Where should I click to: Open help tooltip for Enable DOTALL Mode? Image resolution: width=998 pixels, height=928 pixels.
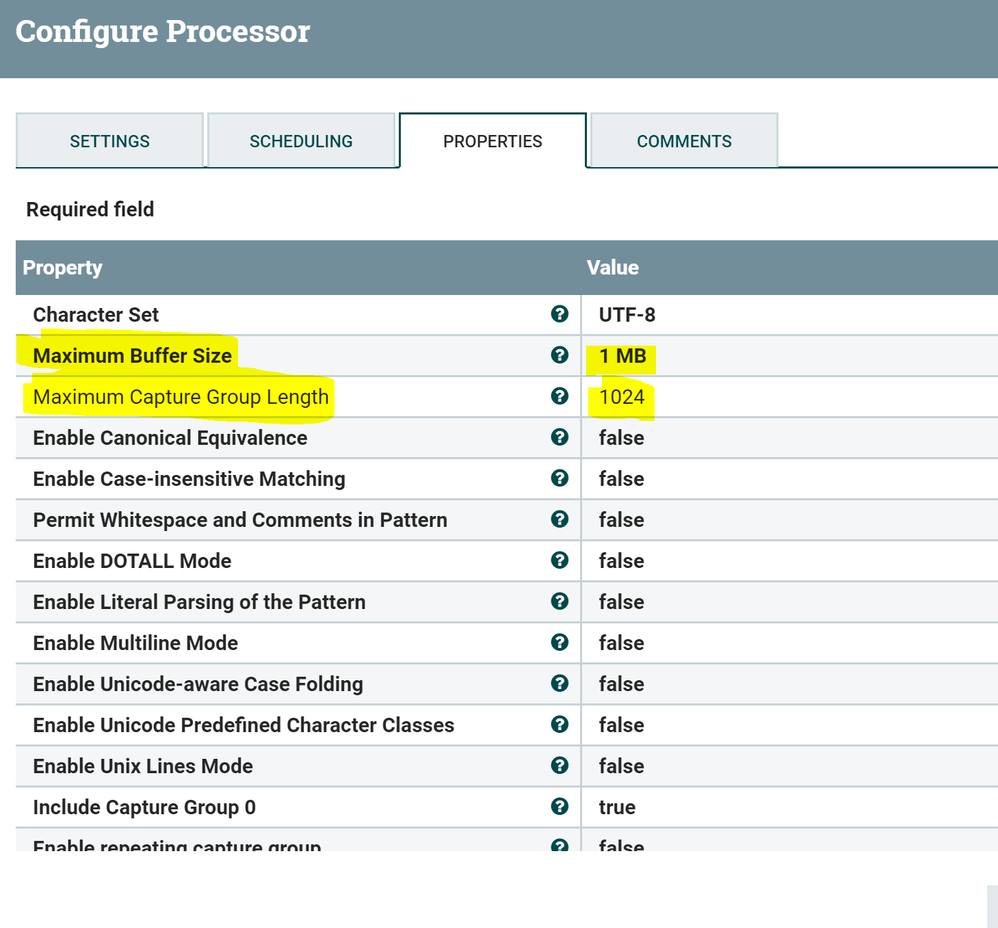[x=559, y=560]
